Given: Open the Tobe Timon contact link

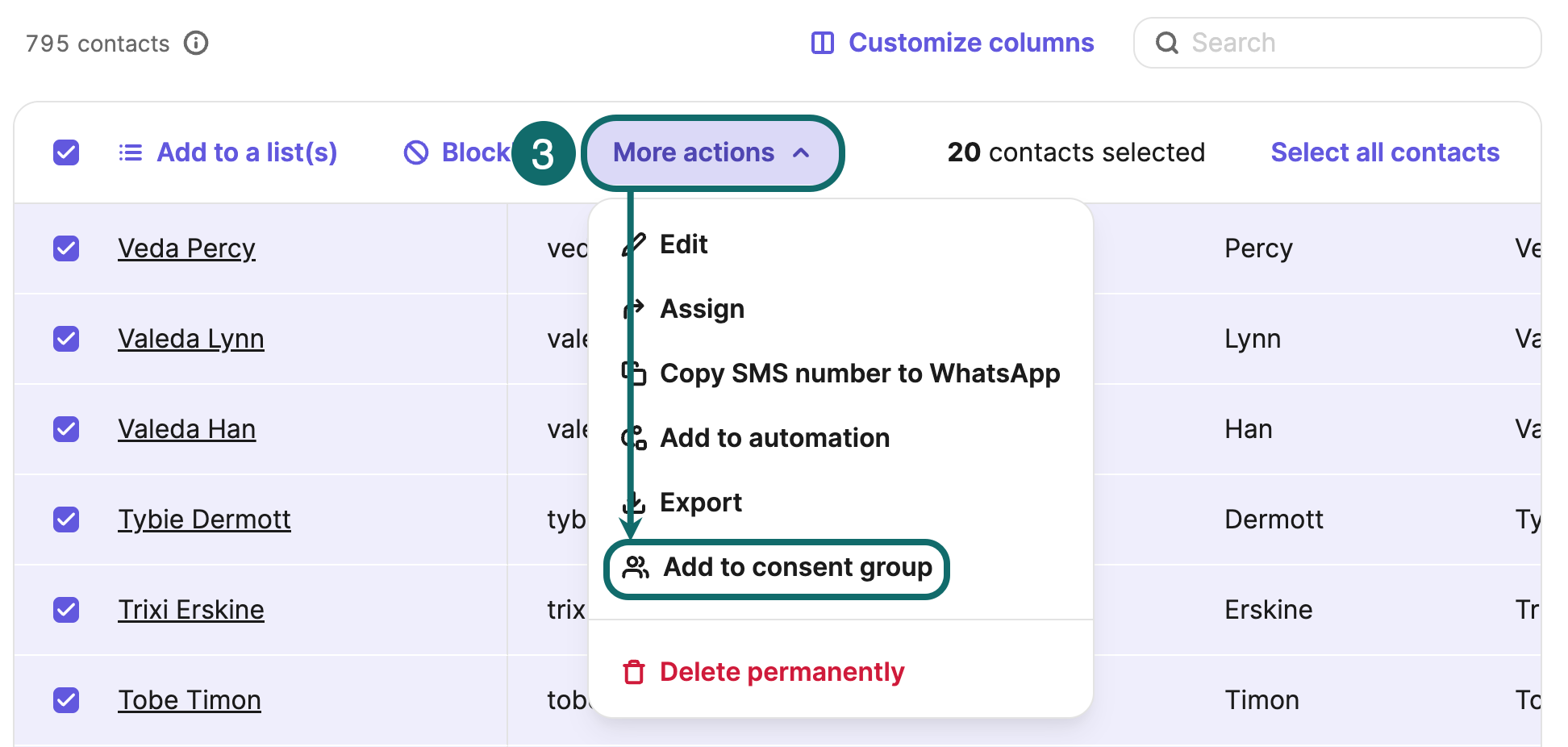Looking at the screenshot, I should pos(190,700).
